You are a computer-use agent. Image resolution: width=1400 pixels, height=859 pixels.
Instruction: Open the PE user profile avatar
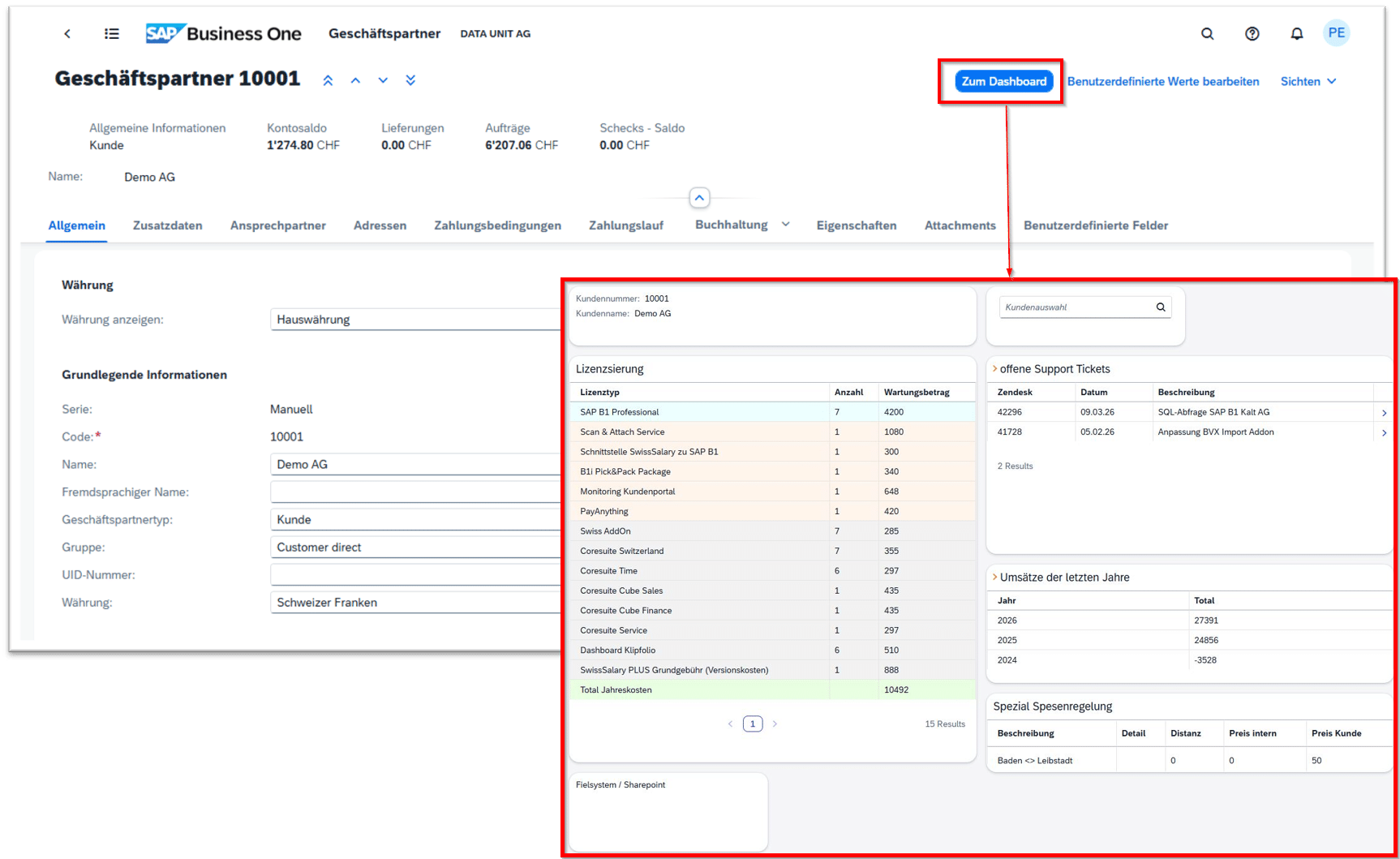coord(1337,33)
